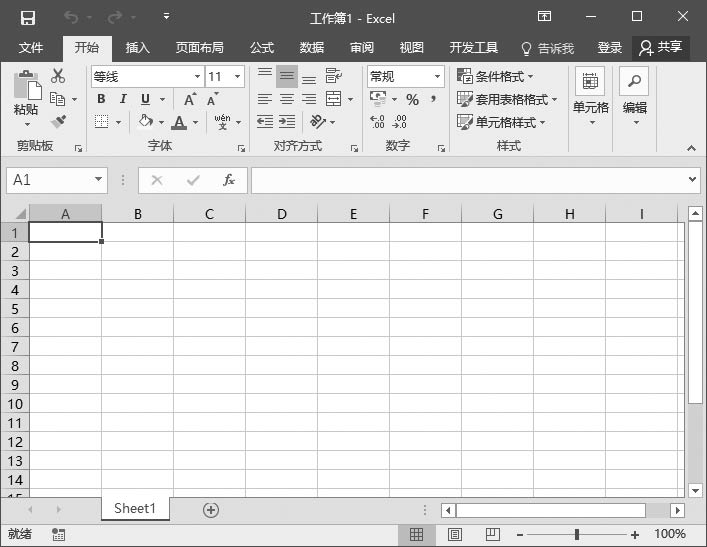Switch to the 审阅 ribbon tab
This screenshot has height=547, width=707.
[362, 47]
